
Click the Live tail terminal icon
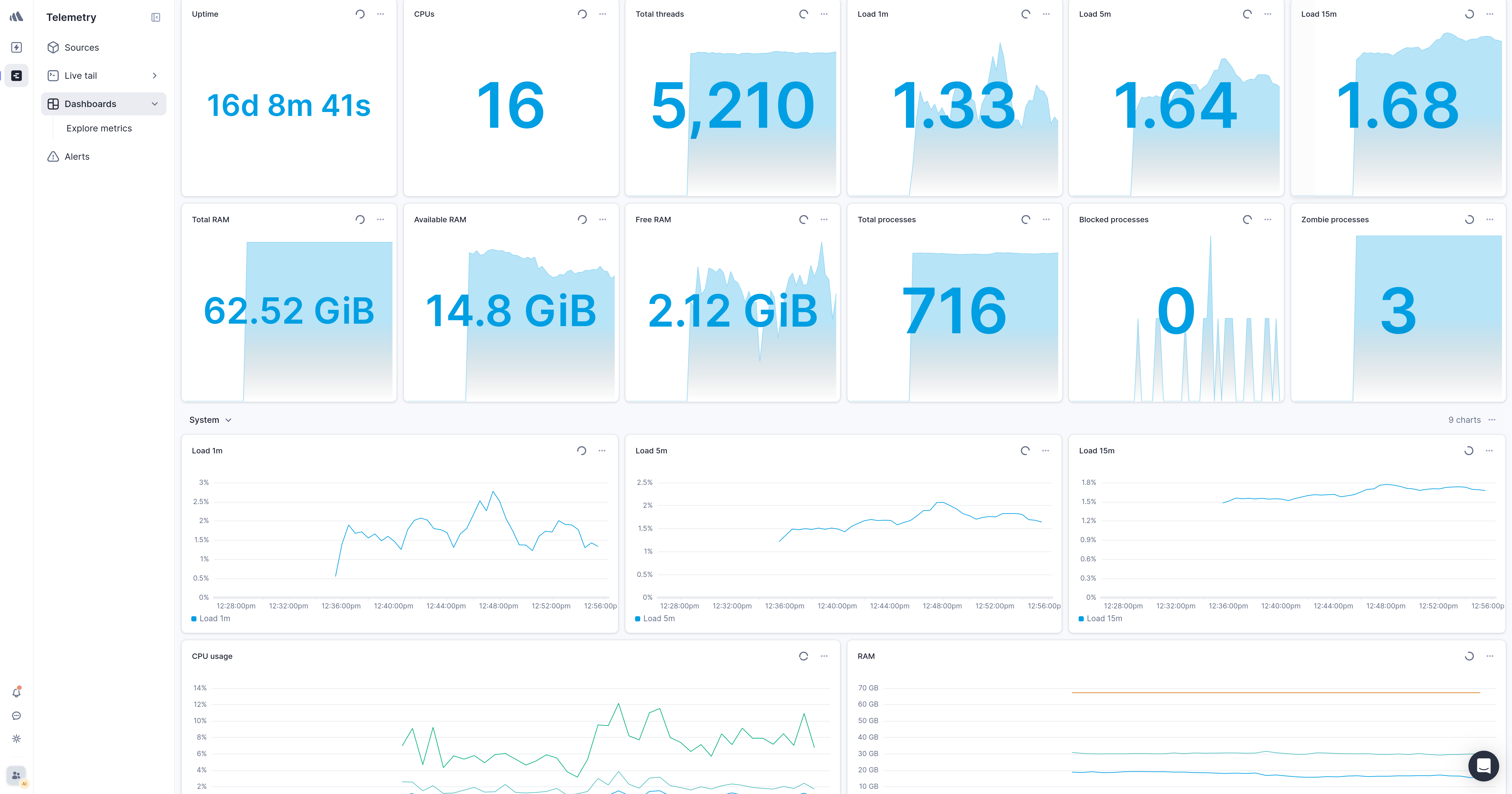(x=53, y=75)
